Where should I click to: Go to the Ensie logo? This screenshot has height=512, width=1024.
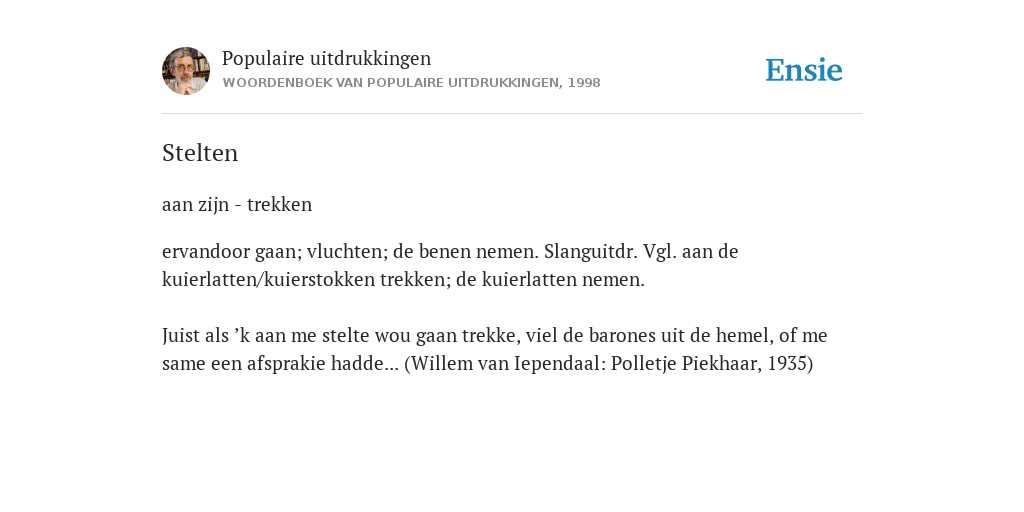tap(804, 70)
